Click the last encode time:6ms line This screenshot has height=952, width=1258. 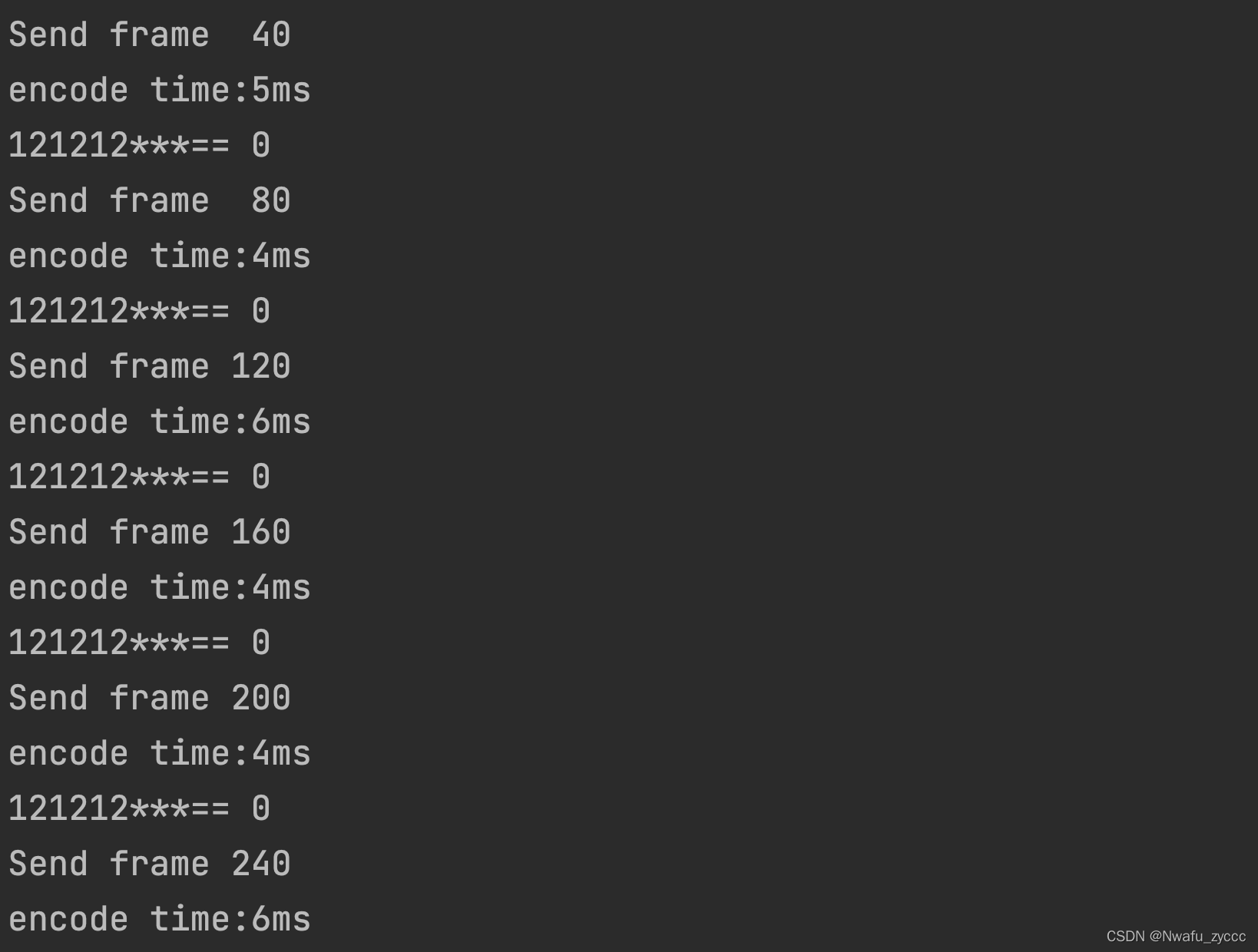(x=159, y=920)
